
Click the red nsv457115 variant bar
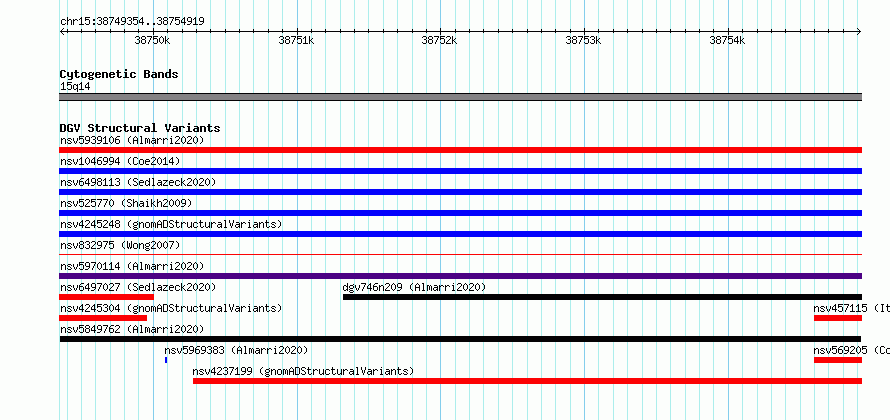click(838, 318)
